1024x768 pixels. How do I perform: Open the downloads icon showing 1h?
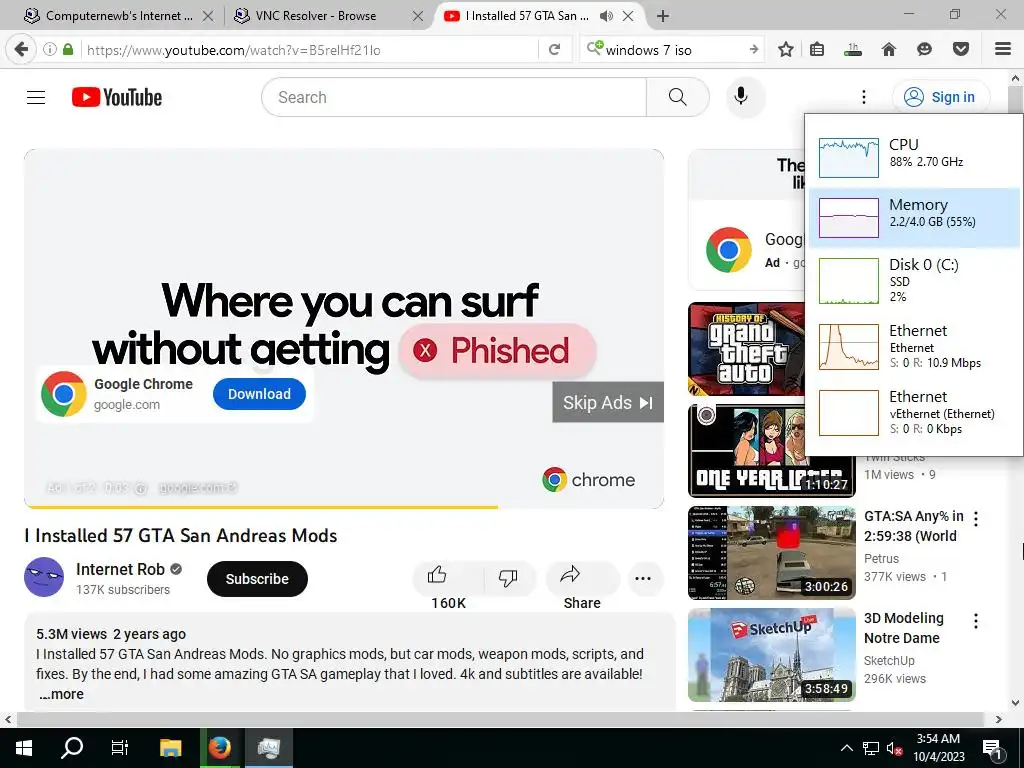pos(852,50)
